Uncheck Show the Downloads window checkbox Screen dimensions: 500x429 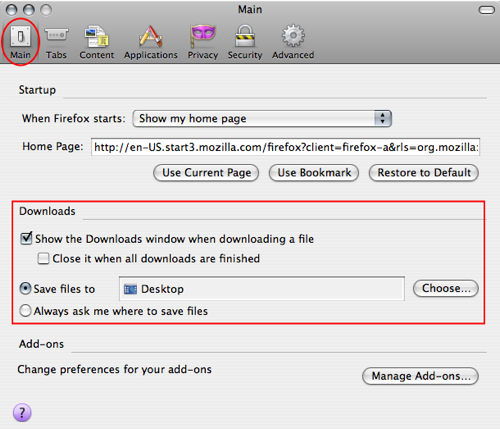(26, 239)
